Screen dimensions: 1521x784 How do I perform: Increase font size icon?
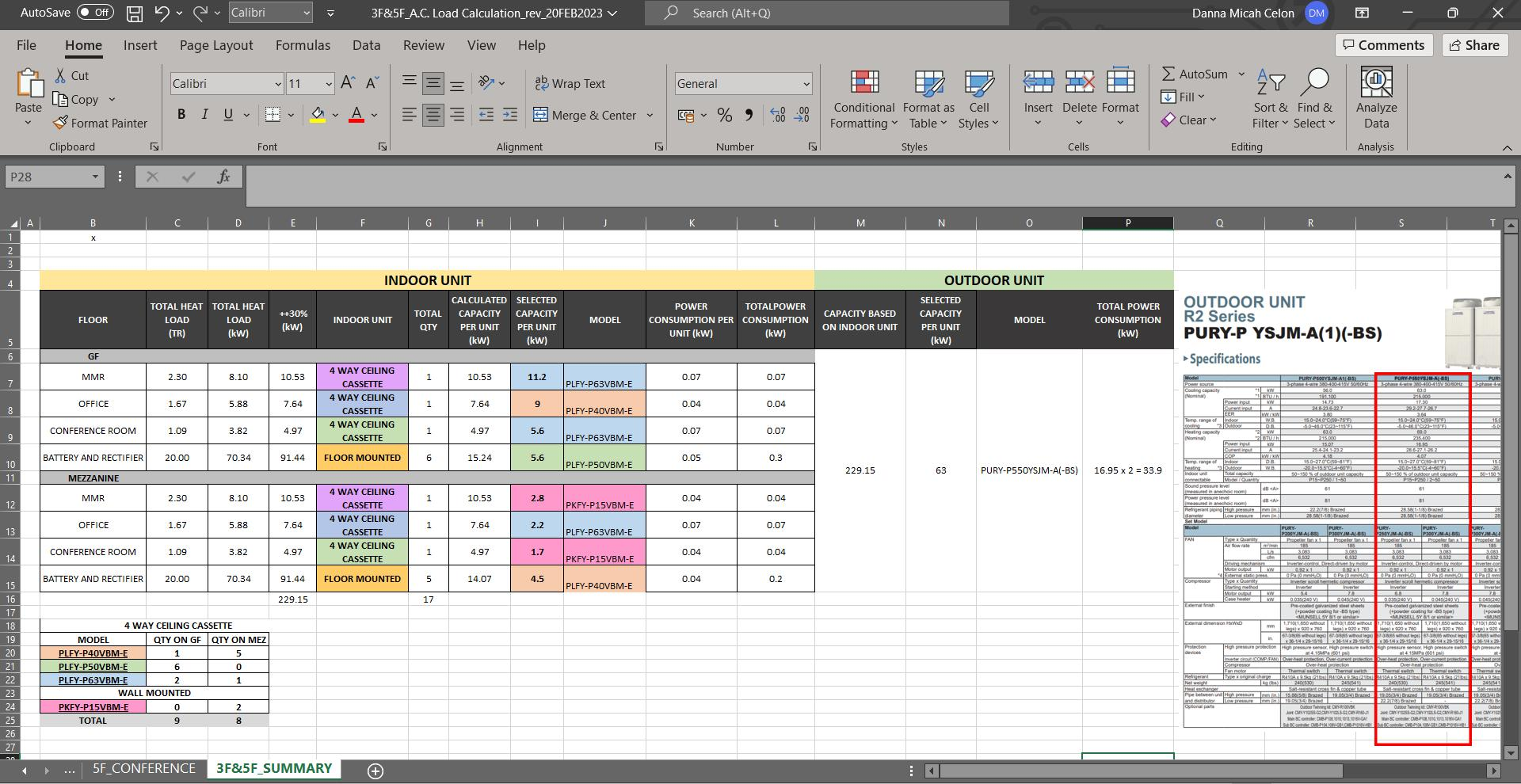coord(348,82)
